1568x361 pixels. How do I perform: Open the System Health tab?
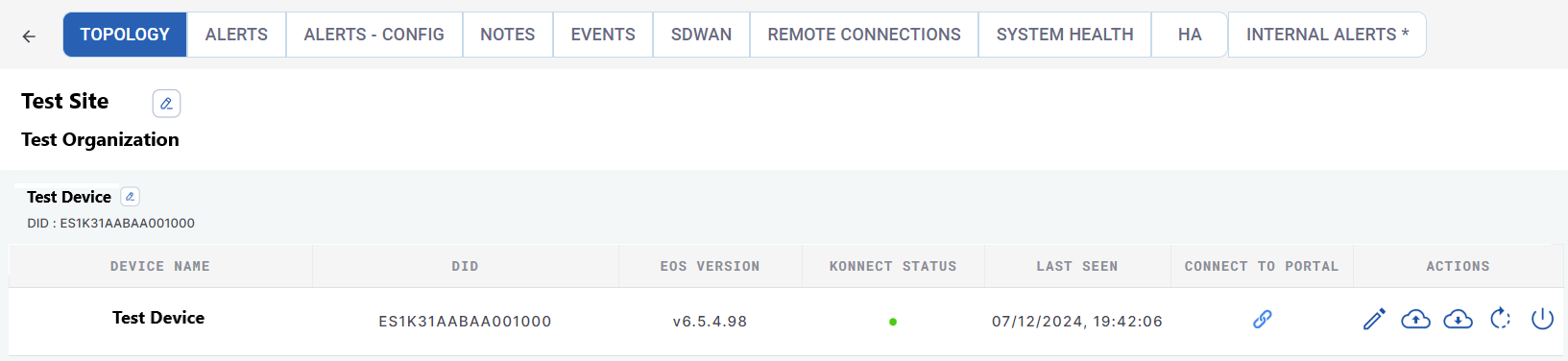pos(1065,35)
